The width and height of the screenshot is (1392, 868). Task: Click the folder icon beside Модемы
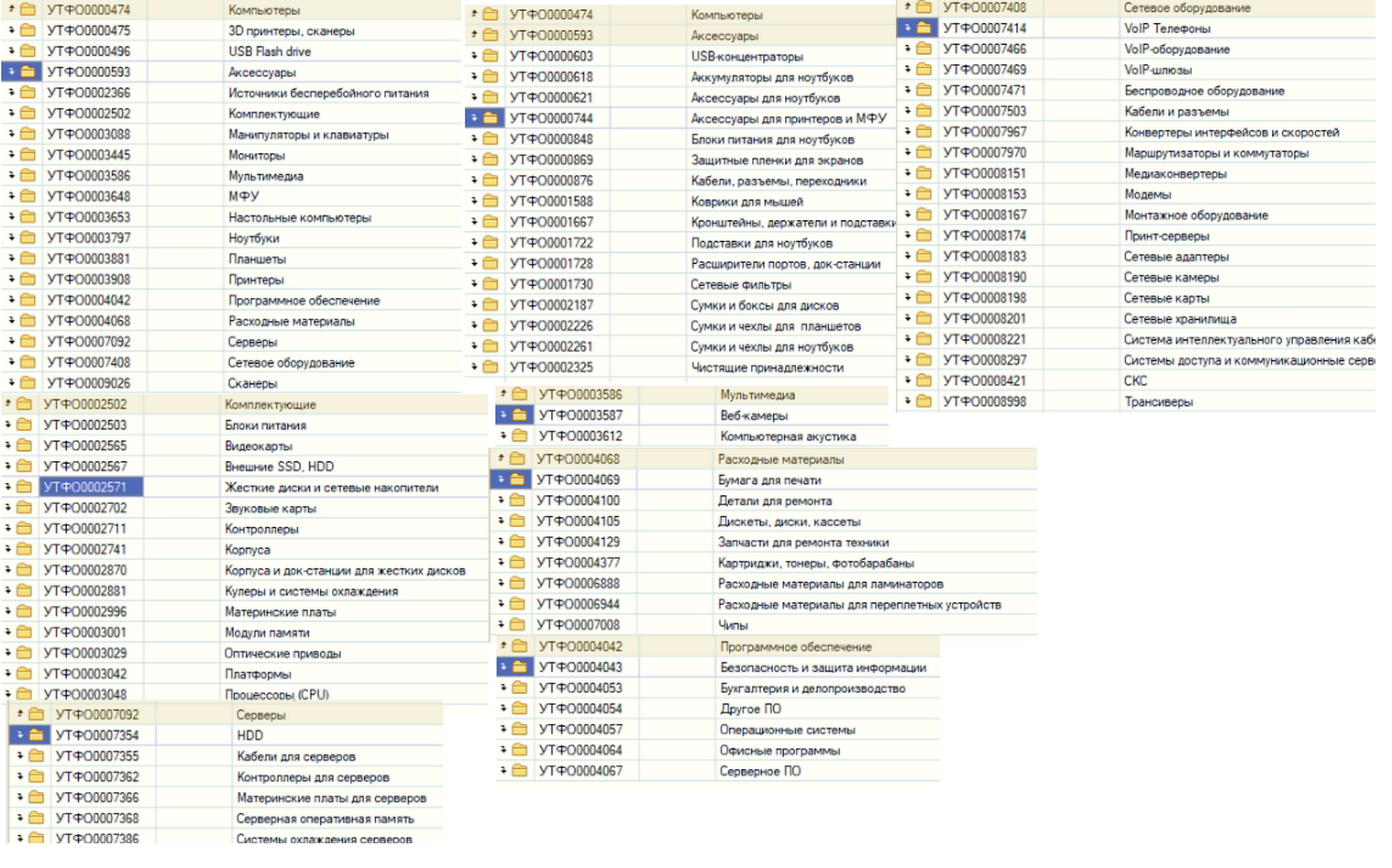click(923, 194)
